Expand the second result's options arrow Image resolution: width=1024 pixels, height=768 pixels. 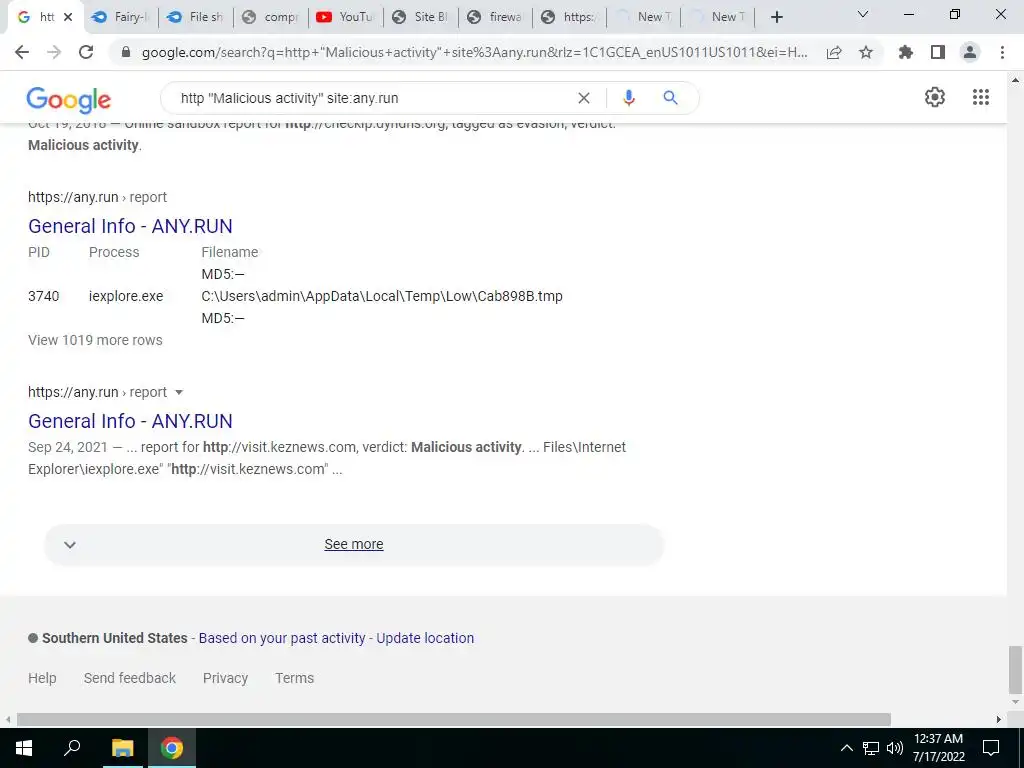[x=179, y=392]
